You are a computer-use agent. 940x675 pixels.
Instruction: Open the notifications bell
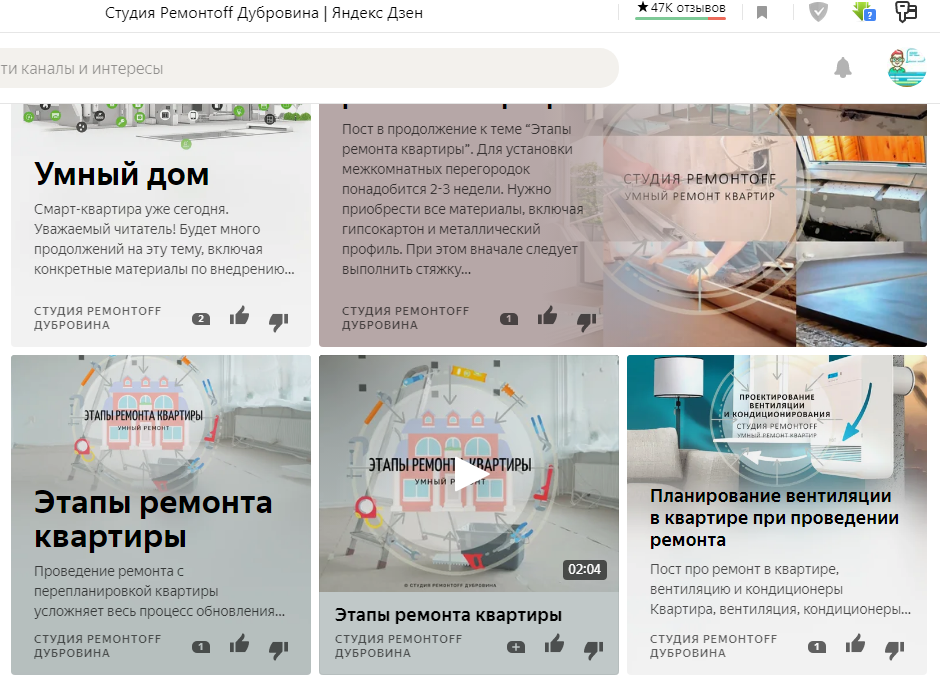[x=843, y=68]
